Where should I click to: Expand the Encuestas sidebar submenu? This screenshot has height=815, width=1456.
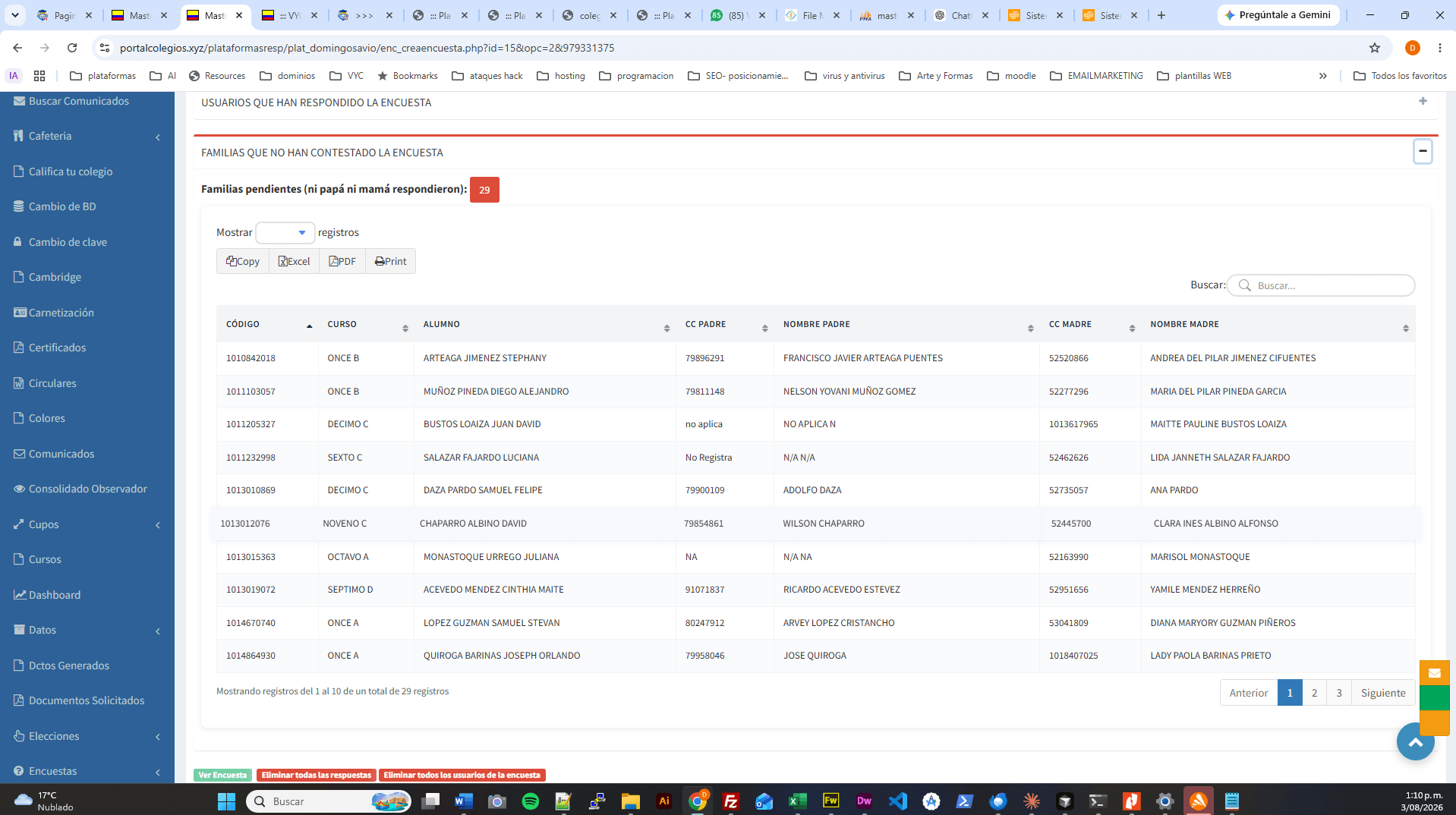tap(87, 771)
